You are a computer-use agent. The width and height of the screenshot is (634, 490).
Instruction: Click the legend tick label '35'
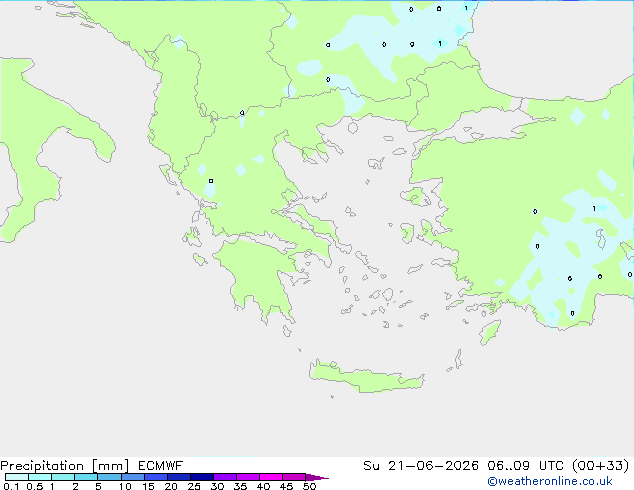240,486
